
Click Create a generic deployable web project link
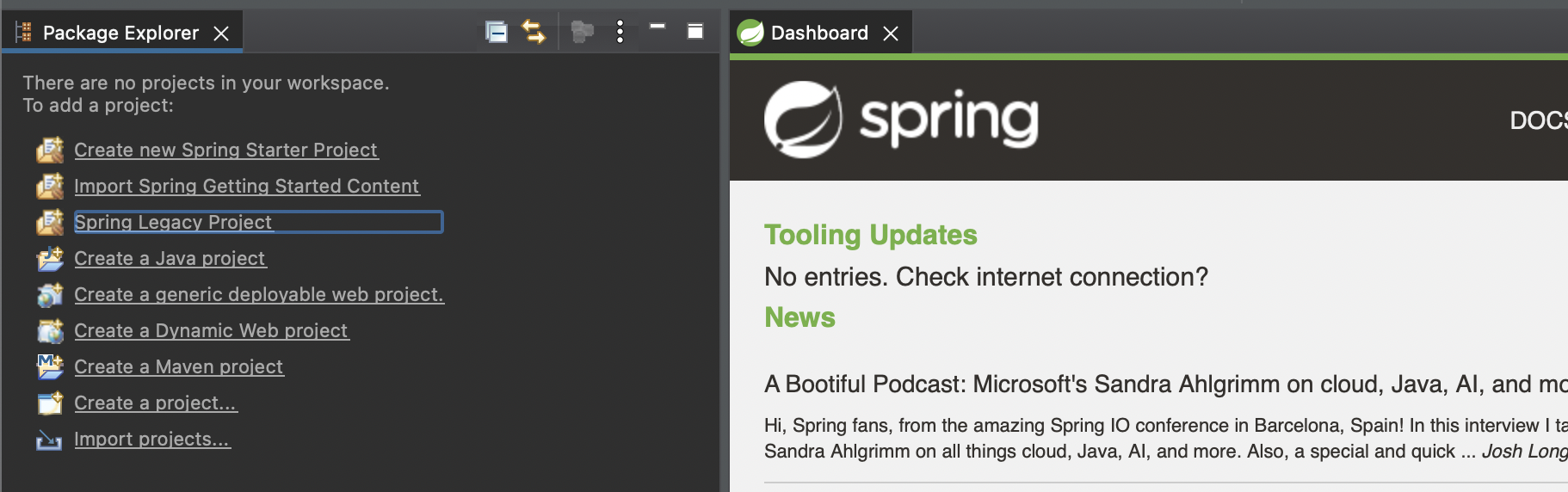(x=259, y=294)
